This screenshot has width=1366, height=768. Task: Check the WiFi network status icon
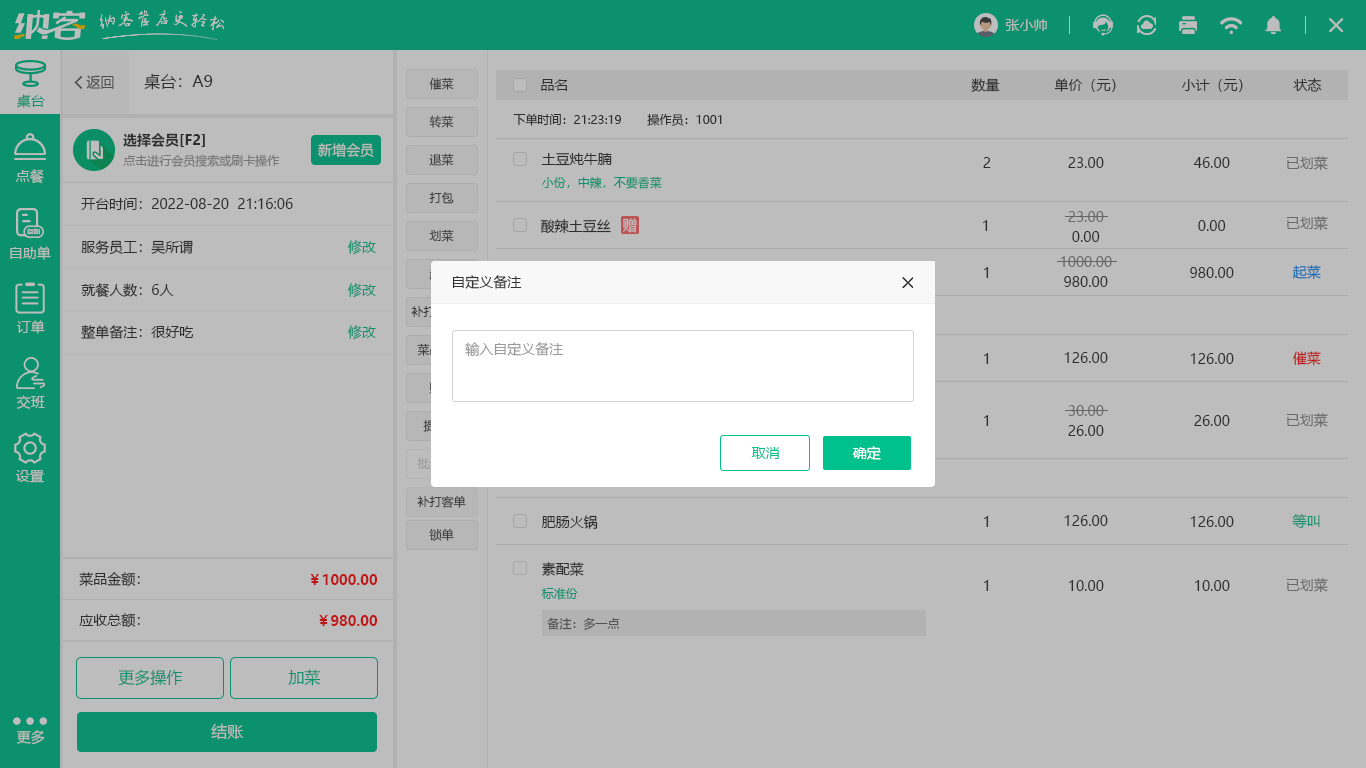[1231, 25]
